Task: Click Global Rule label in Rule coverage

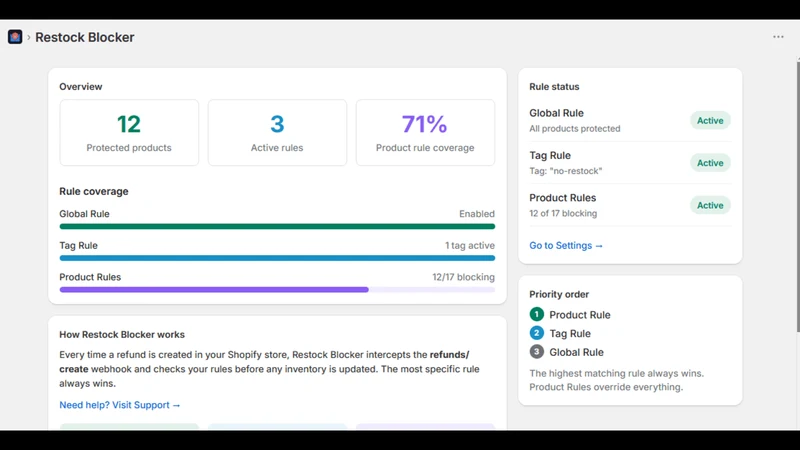Action: coord(84,214)
